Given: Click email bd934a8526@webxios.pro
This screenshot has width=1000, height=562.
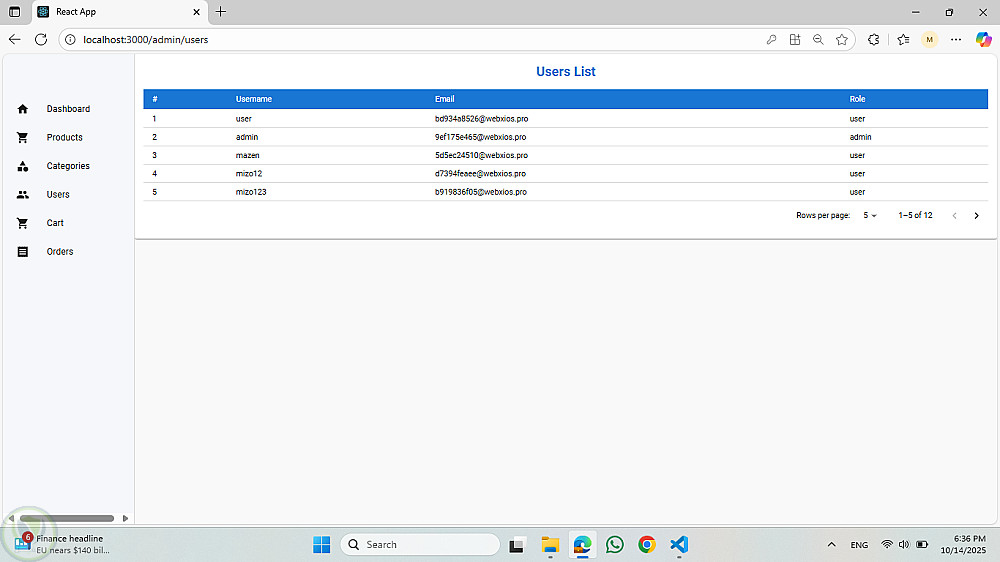Looking at the screenshot, I should (482, 119).
